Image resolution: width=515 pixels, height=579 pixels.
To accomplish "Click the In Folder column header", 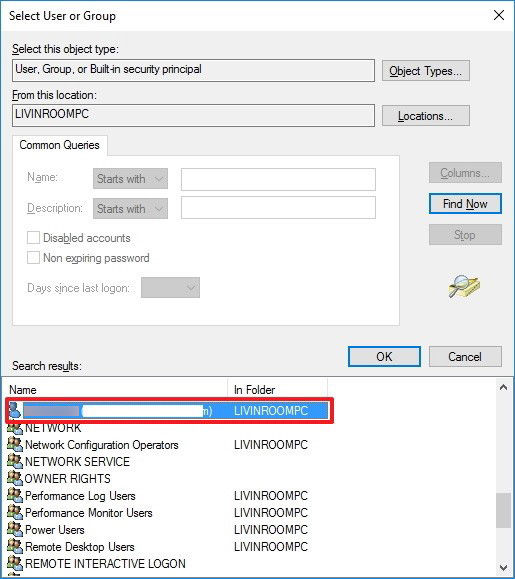I will coord(277,390).
